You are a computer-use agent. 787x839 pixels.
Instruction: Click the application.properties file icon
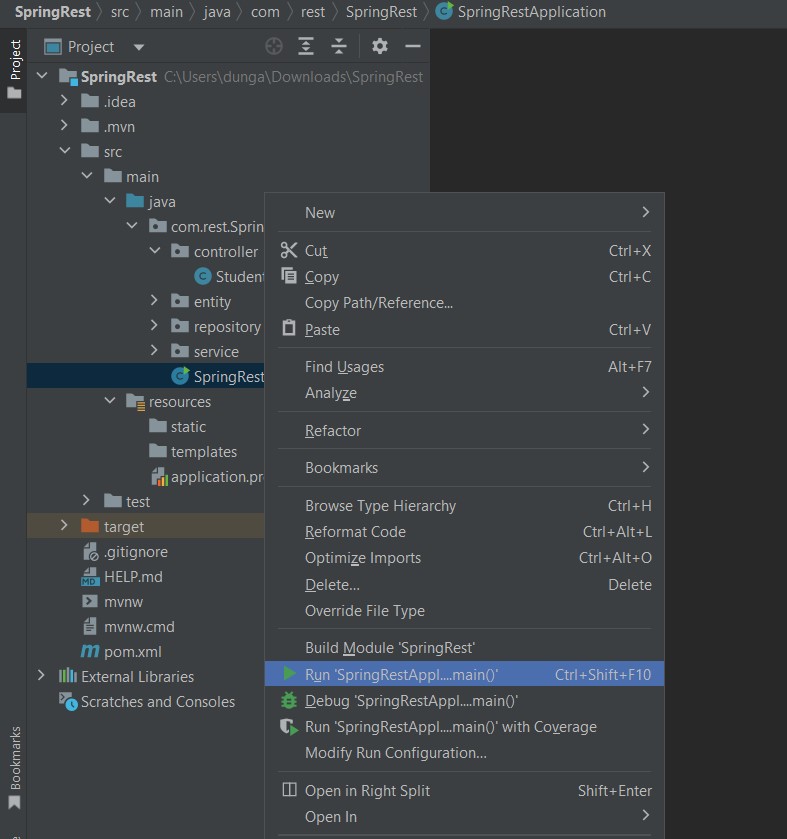[x=159, y=476]
